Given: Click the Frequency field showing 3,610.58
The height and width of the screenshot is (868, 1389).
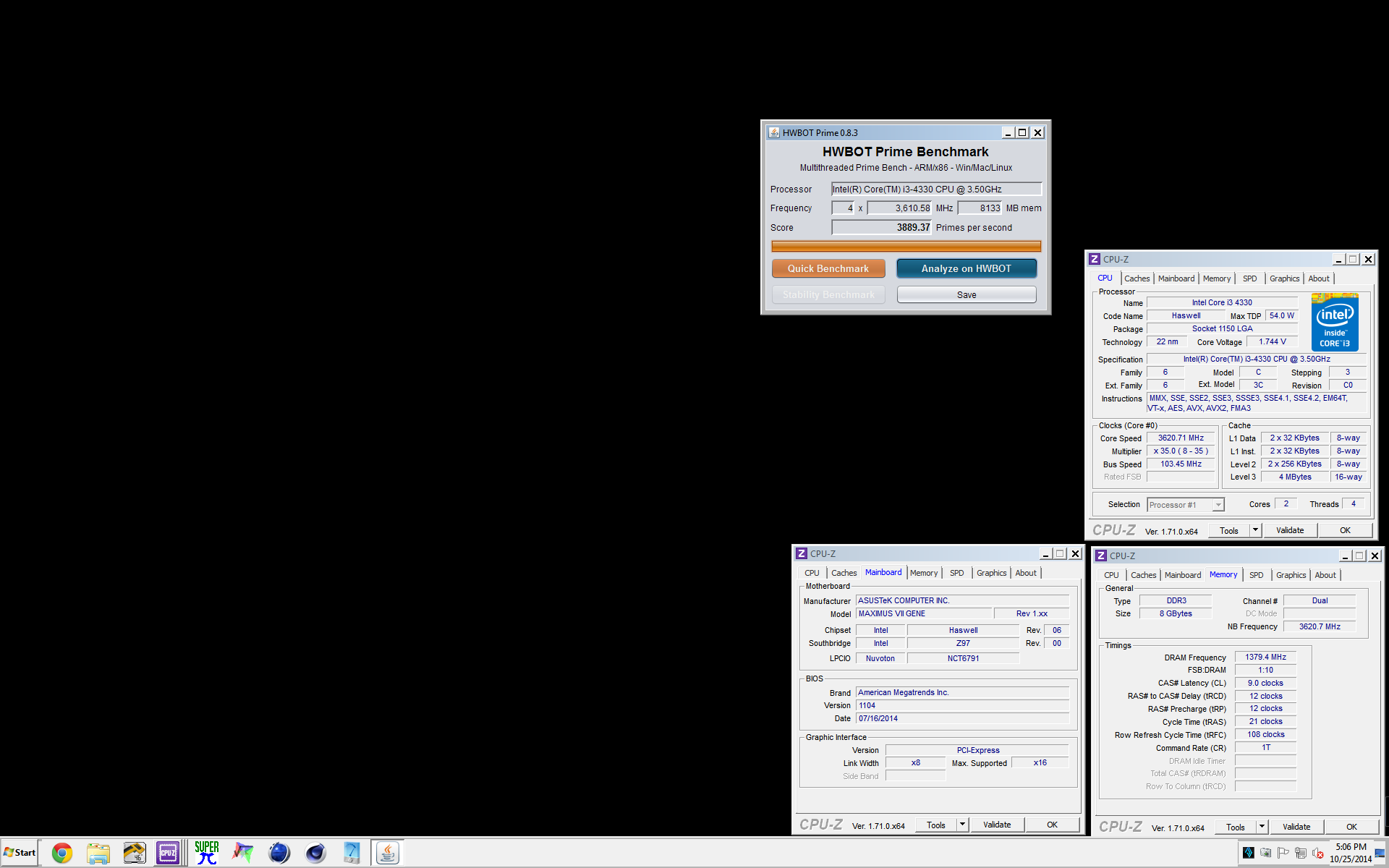Looking at the screenshot, I should (900, 208).
